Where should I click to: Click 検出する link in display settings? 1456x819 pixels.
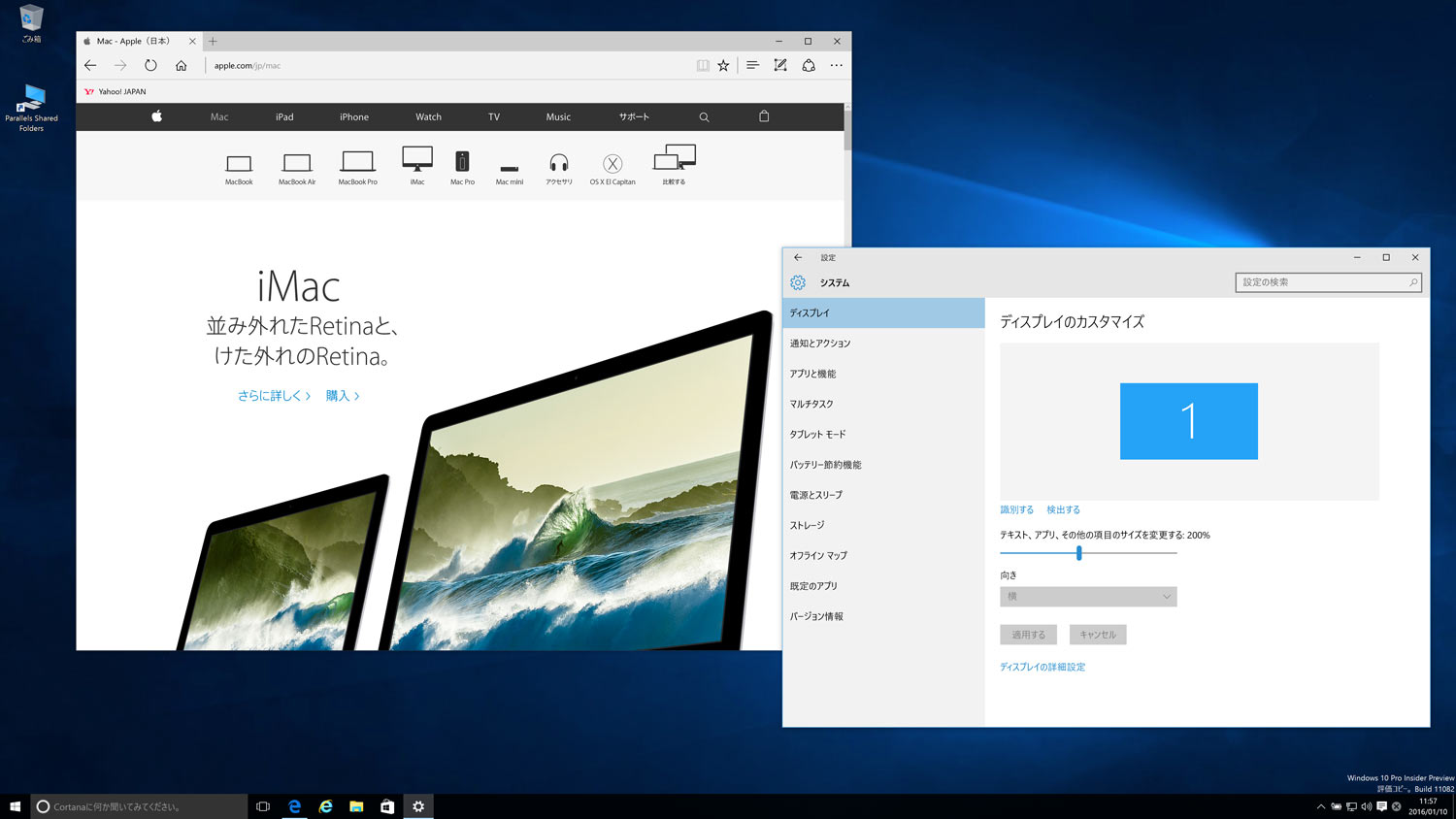point(1063,509)
